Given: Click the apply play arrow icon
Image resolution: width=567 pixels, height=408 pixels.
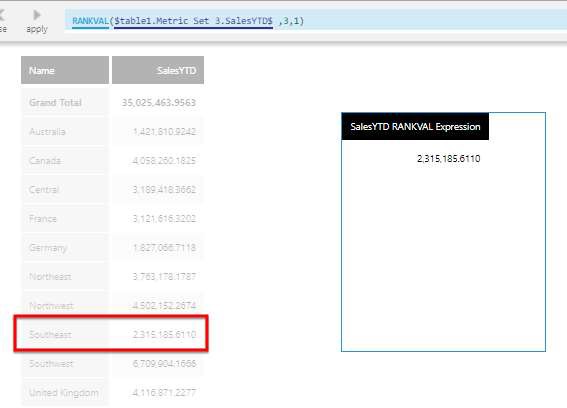Looking at the screenshot, I should 37,15.
